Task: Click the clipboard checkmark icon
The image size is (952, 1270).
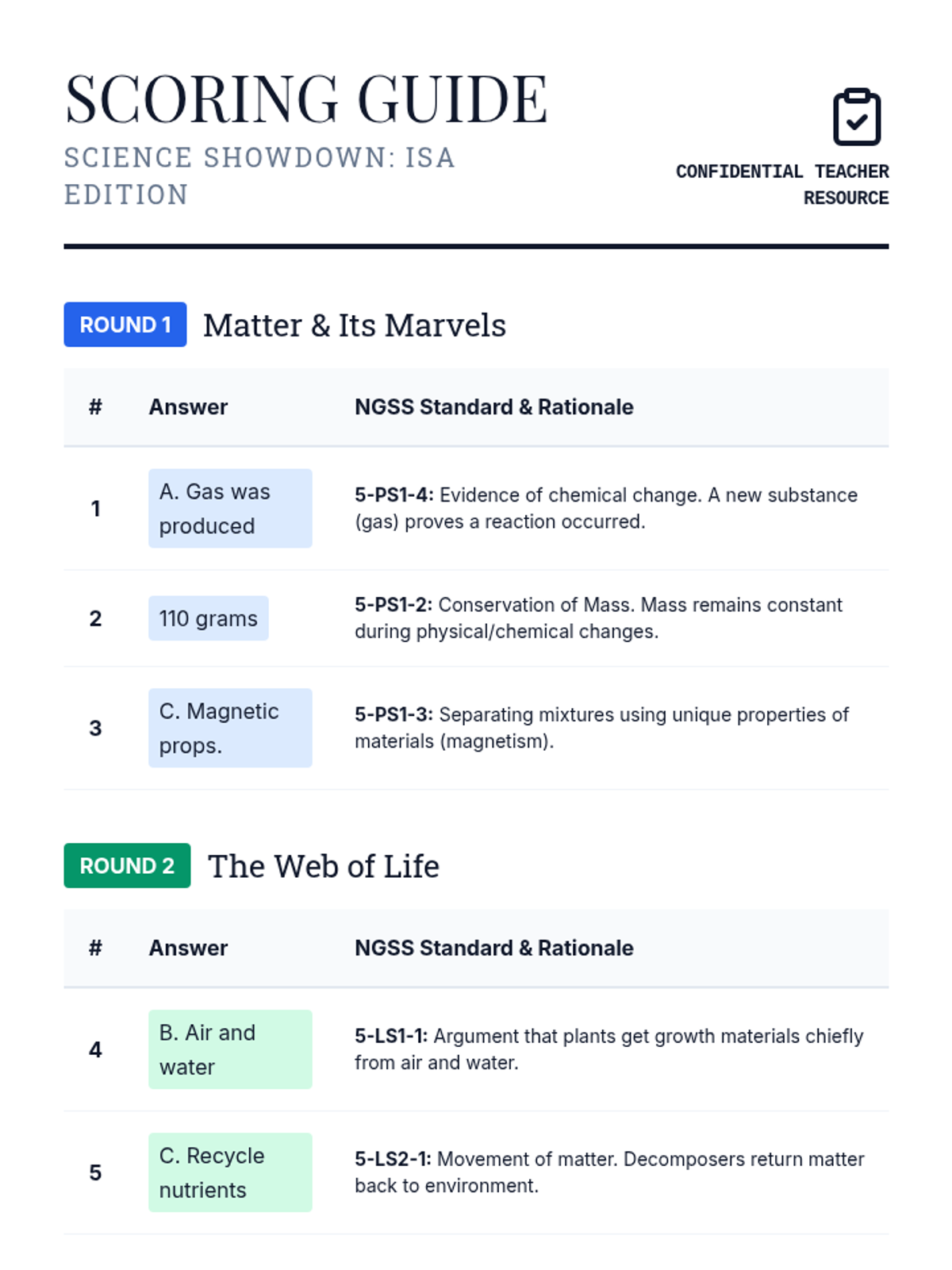Action: [x=857, y=117]
